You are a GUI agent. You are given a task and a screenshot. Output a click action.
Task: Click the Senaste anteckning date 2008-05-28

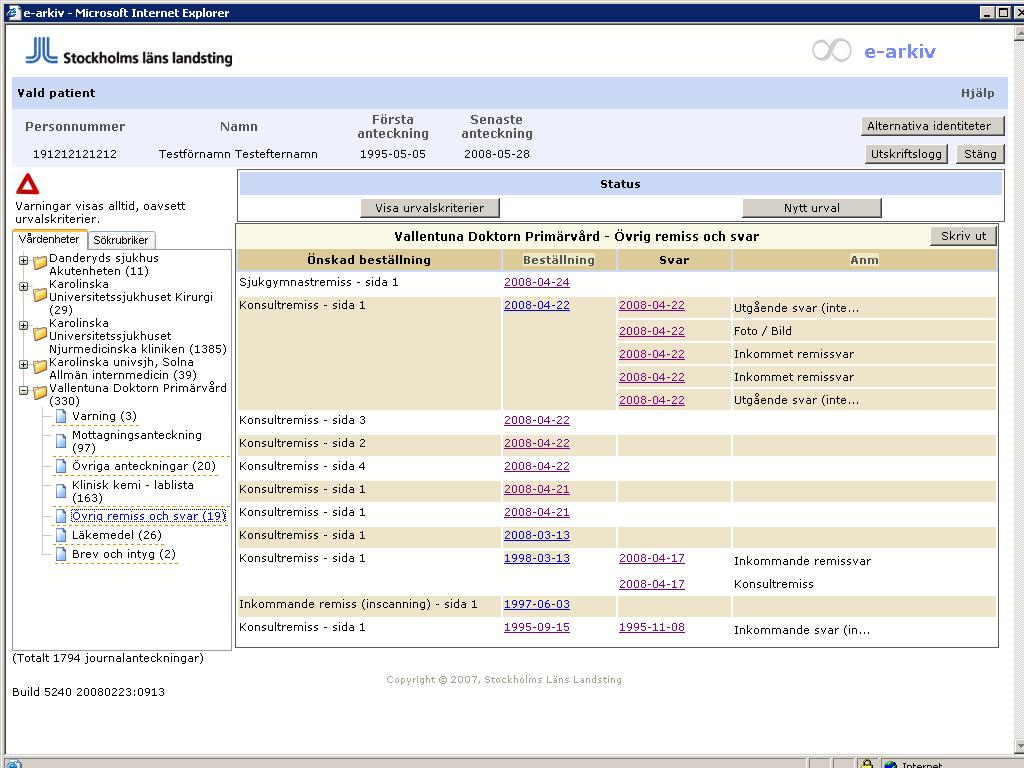coord(497,154)
